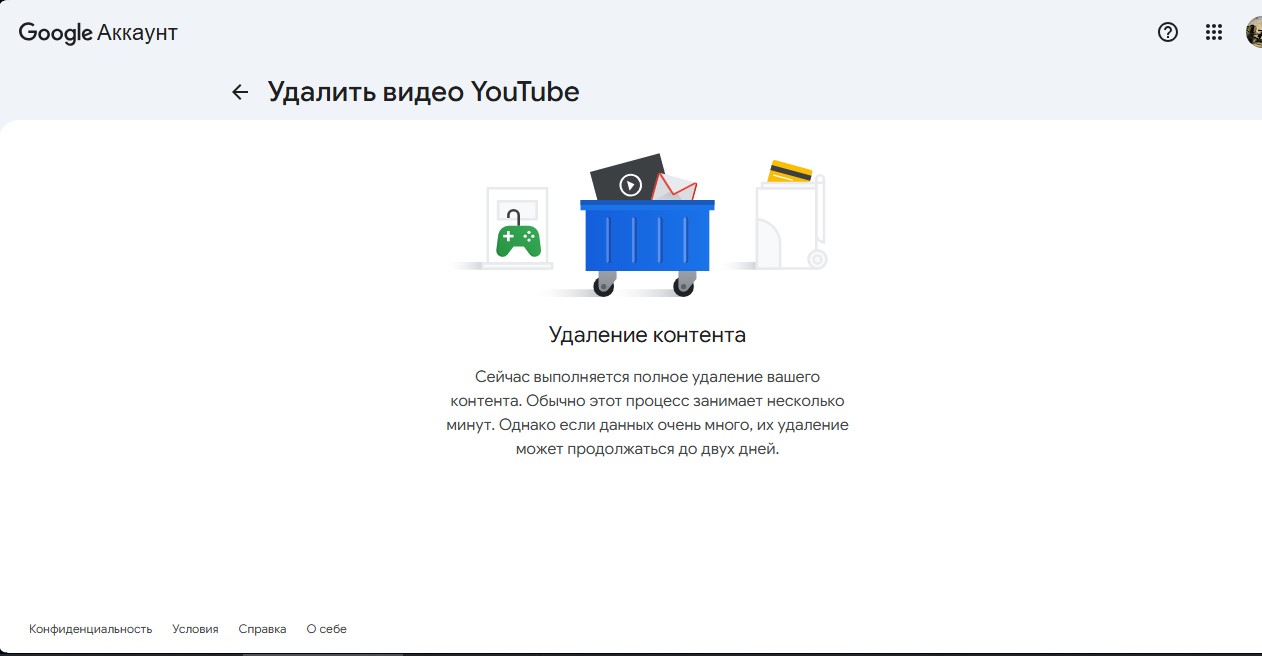Click the Google Аккаунт logo
This screenshot has width=1262, height=656.
98,33
